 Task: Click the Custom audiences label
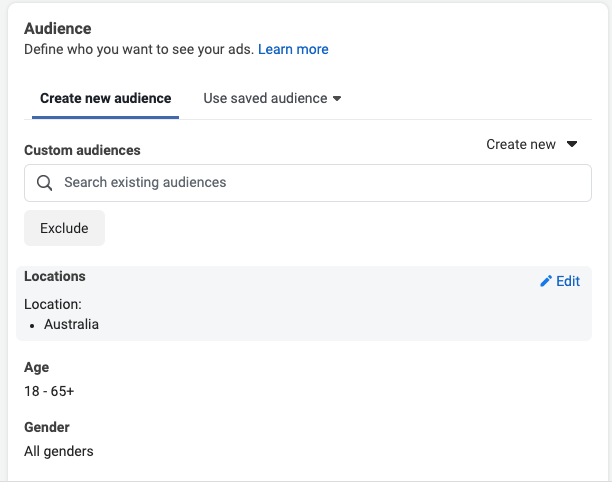click(82, 150)
